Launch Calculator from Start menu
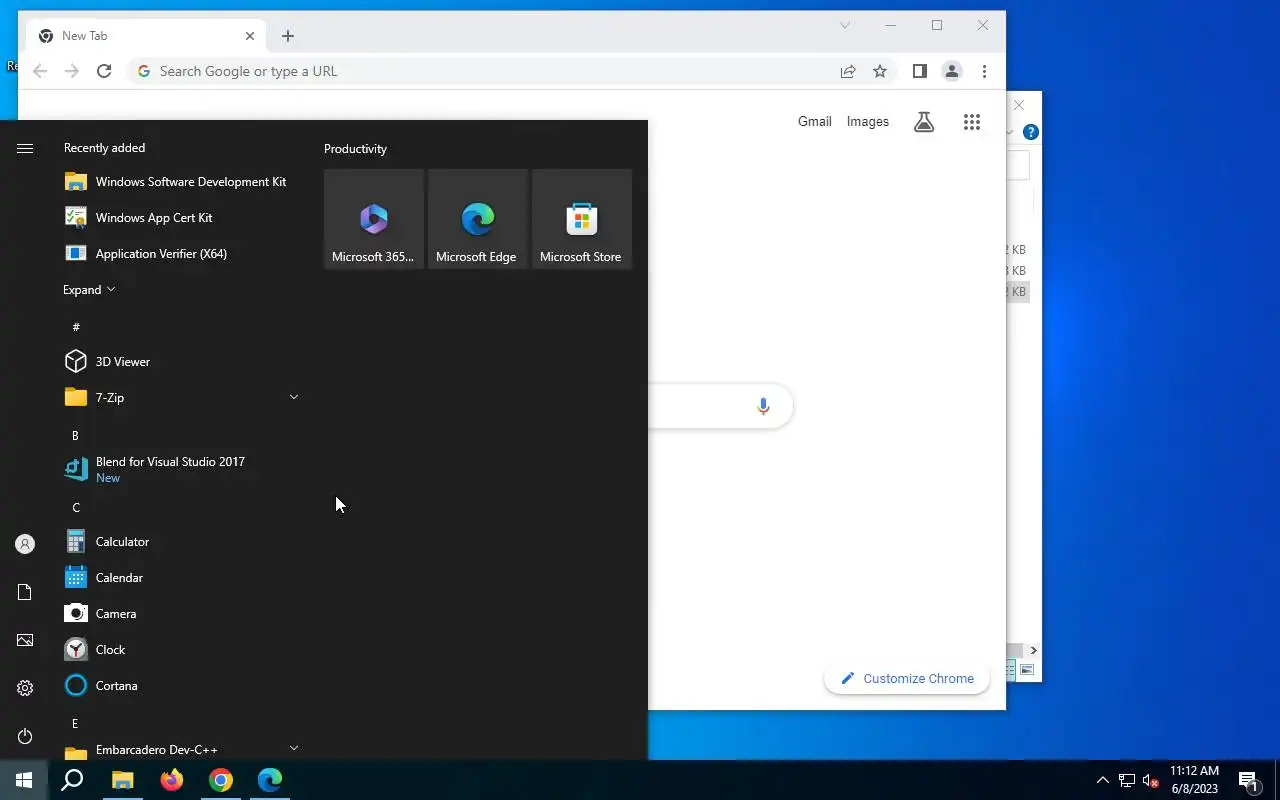1280x800 pixels. point(180,542)
